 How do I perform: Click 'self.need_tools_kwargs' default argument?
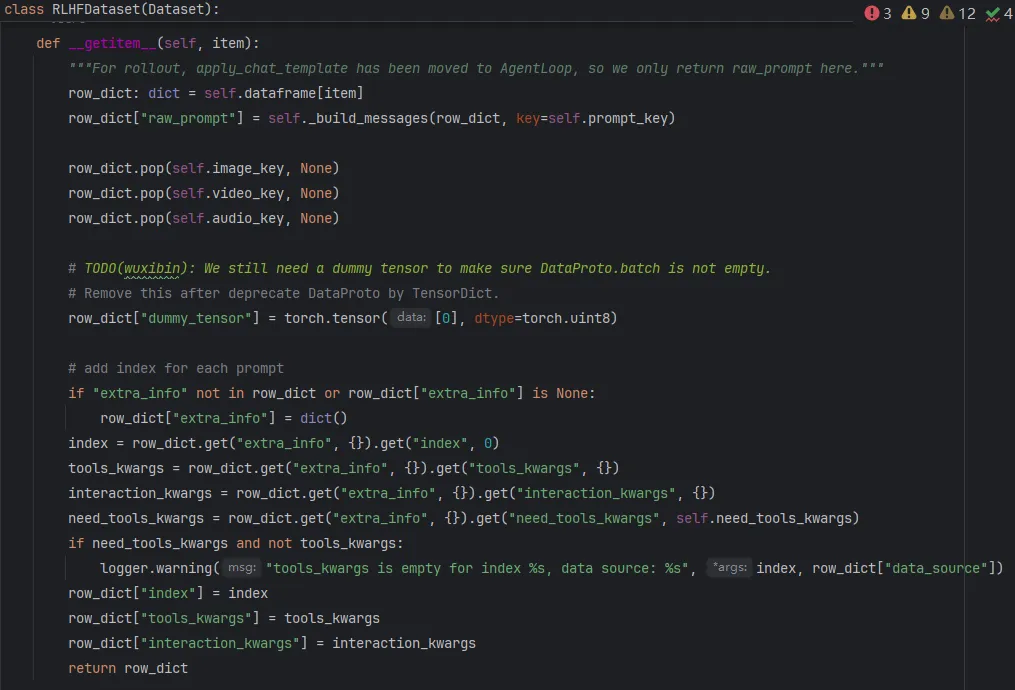pos(764,518)
